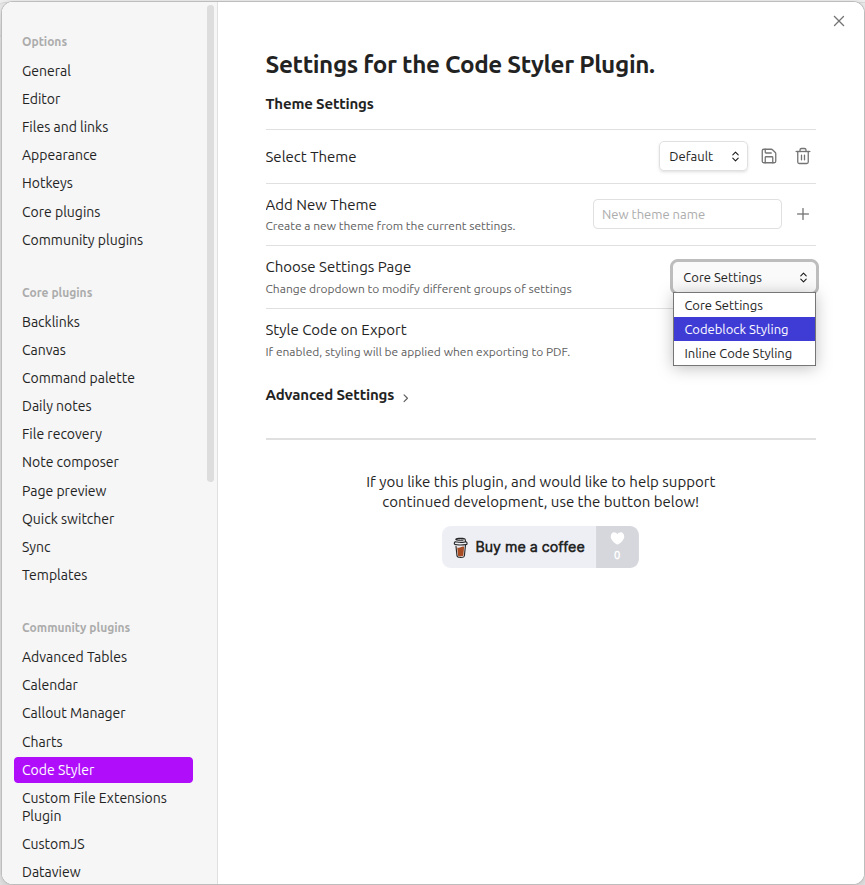Go to Hotkeys settings
The height and width of the screenshot is (885, 865).
tap(47, 183)
